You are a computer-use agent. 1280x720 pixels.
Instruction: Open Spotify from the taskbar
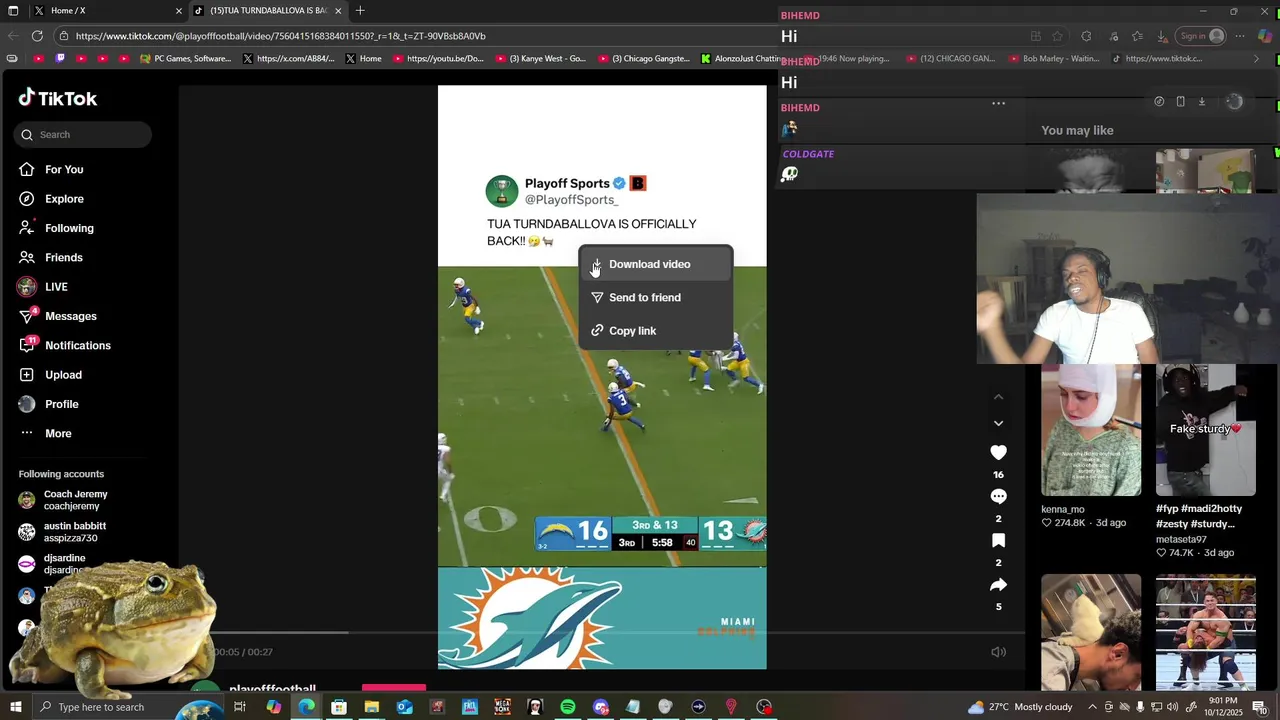[x=568, y=707]
